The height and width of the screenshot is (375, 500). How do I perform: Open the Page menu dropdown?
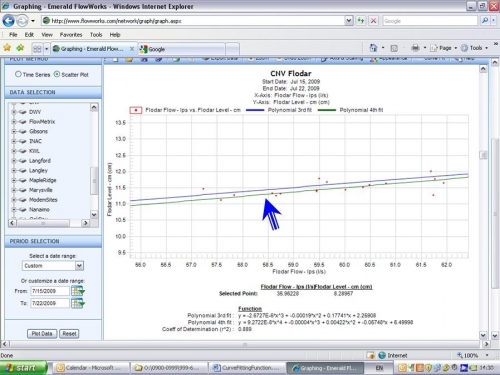click(x=444, y=48)
